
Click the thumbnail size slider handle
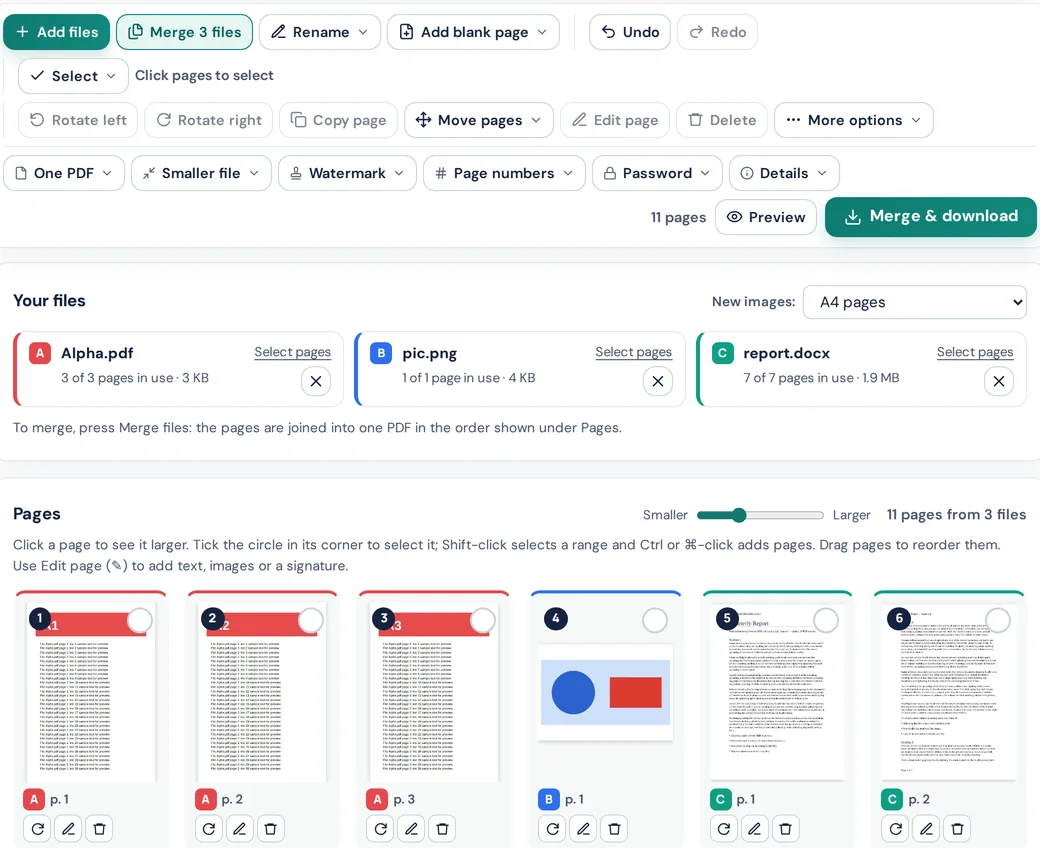(739, 515)
